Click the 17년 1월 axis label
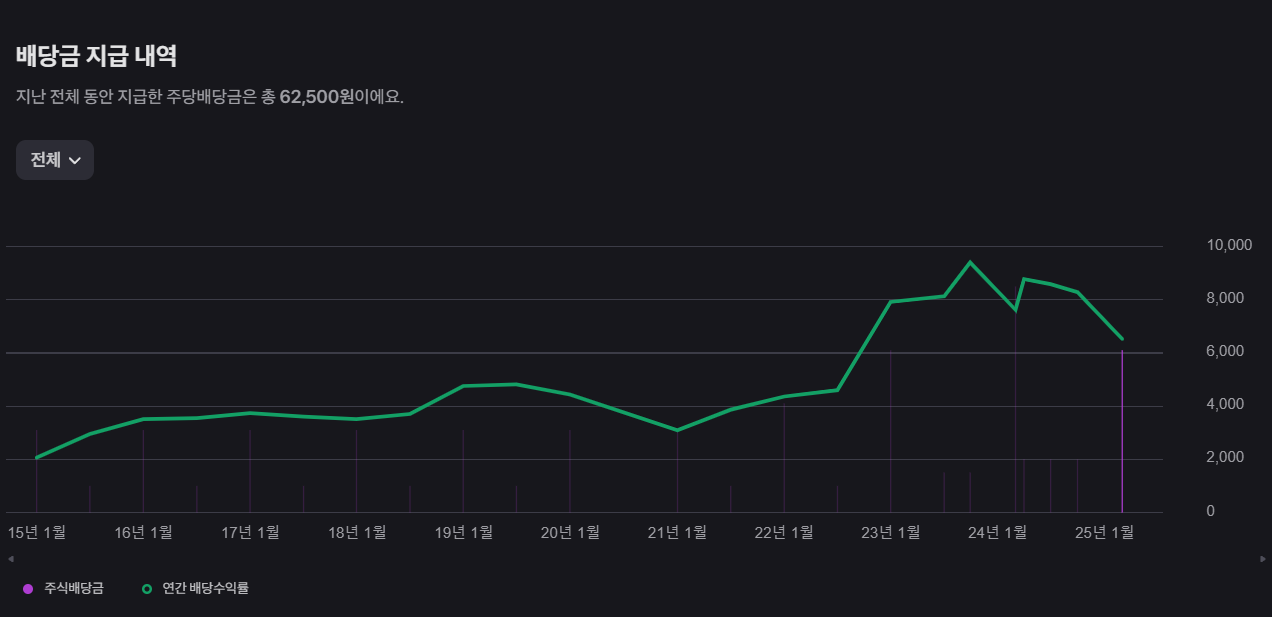The height and width of the screenshot is (617, 1272). pos(250,533)
